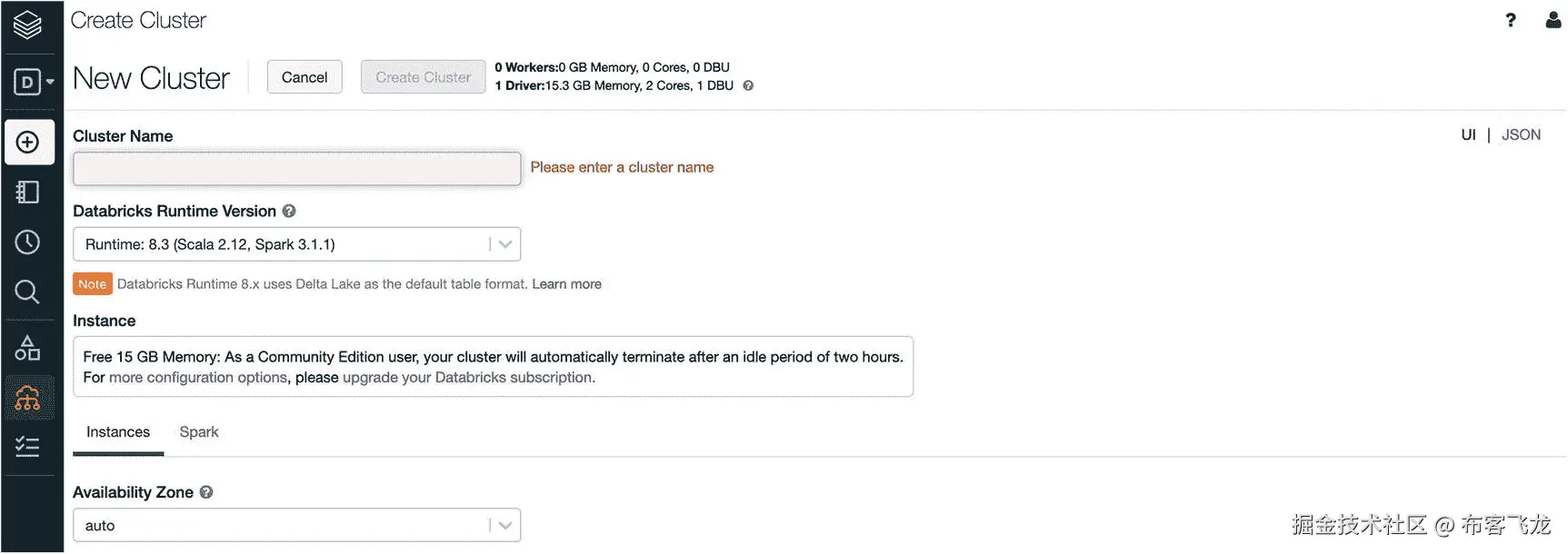Click the Databricks logo icon

(x=27, y=25)
